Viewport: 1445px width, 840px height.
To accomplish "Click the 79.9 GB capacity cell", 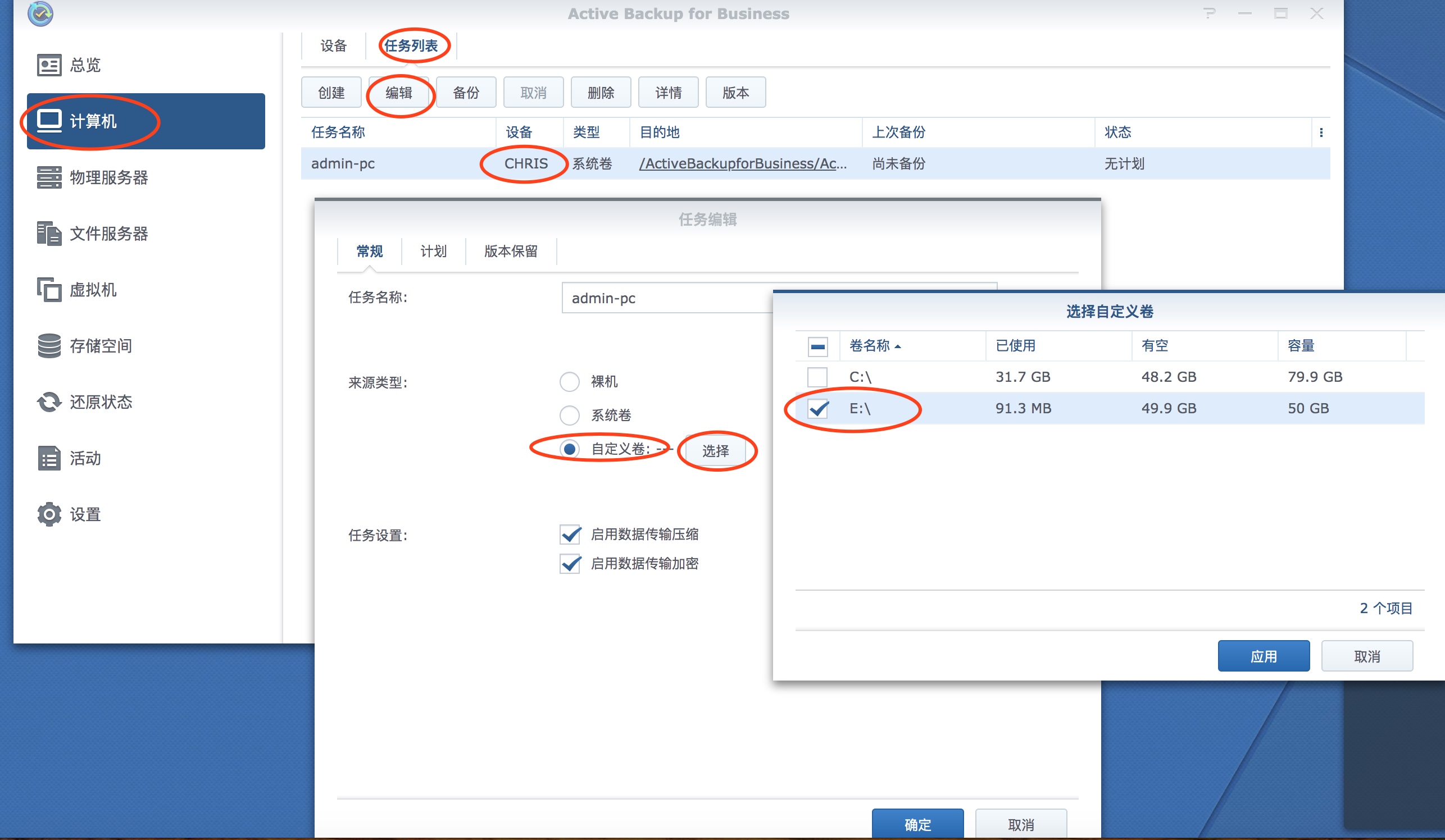I will coord(1315,377).
